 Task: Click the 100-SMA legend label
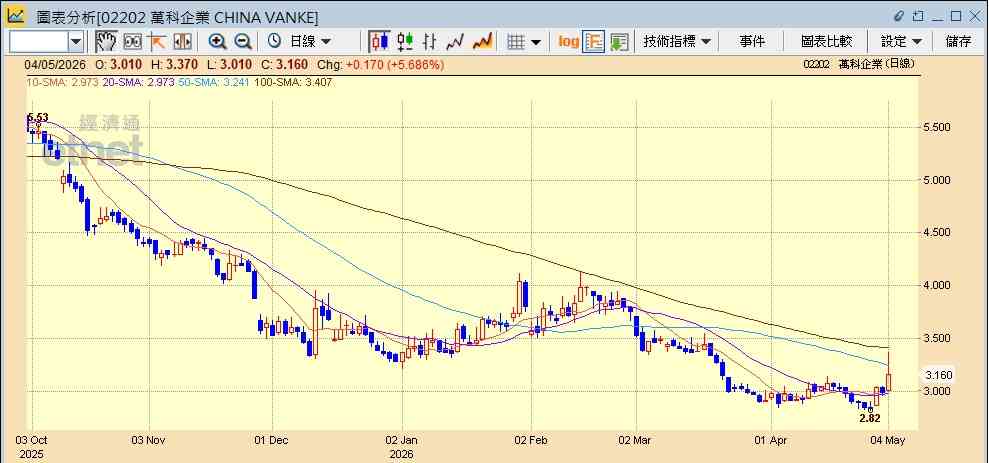(x=293, y=82)
